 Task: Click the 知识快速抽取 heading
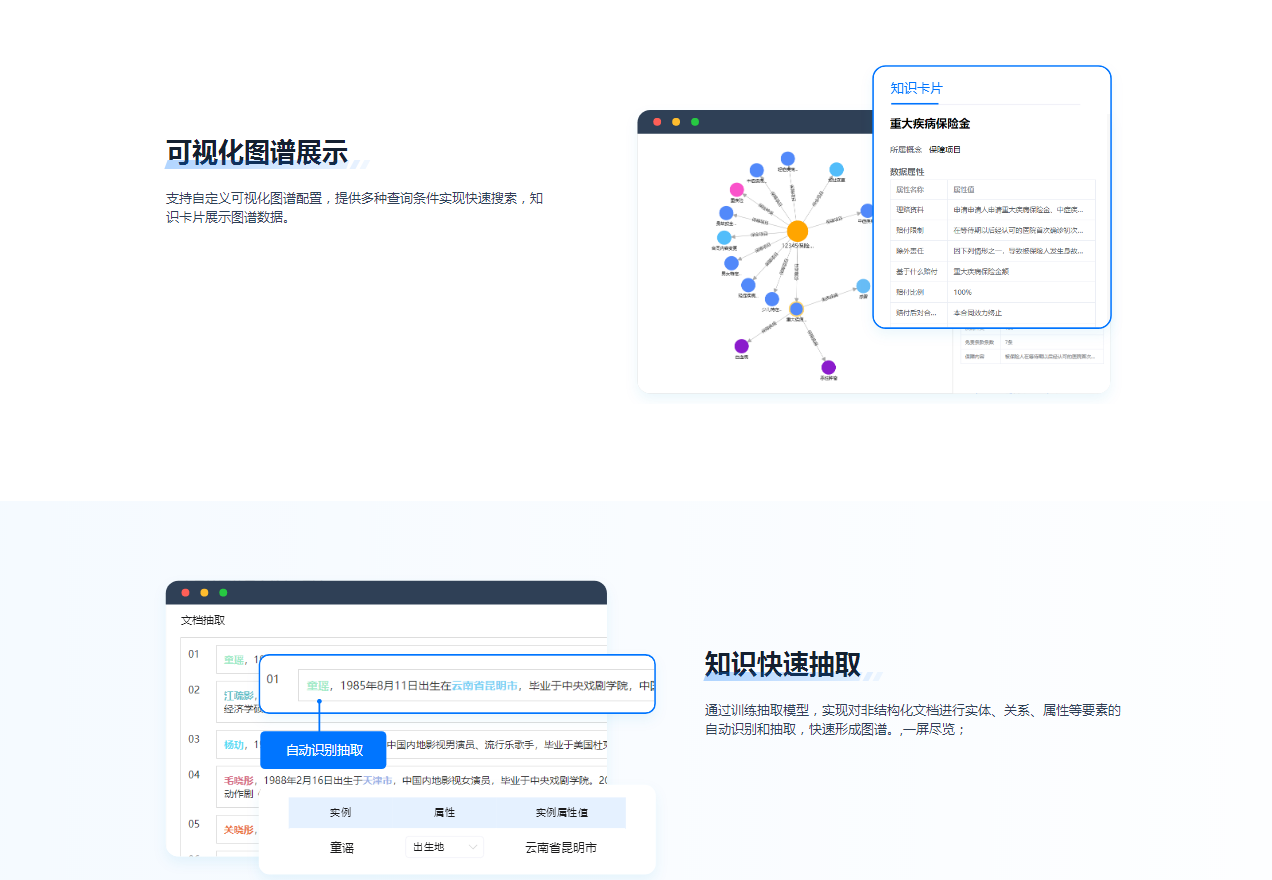pos(782,664)
